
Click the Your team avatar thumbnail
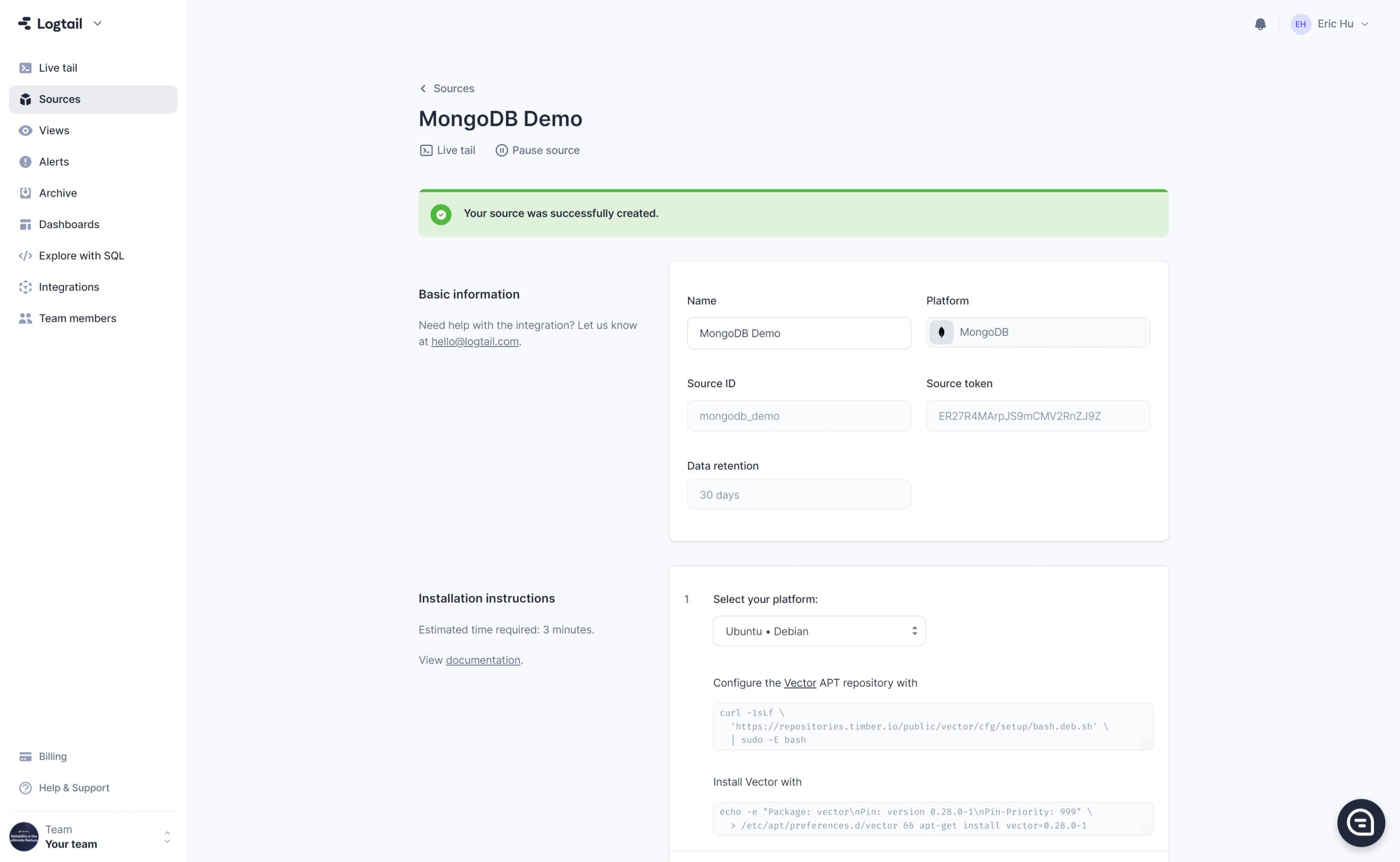pyautogui.click(x=24, y=836)
